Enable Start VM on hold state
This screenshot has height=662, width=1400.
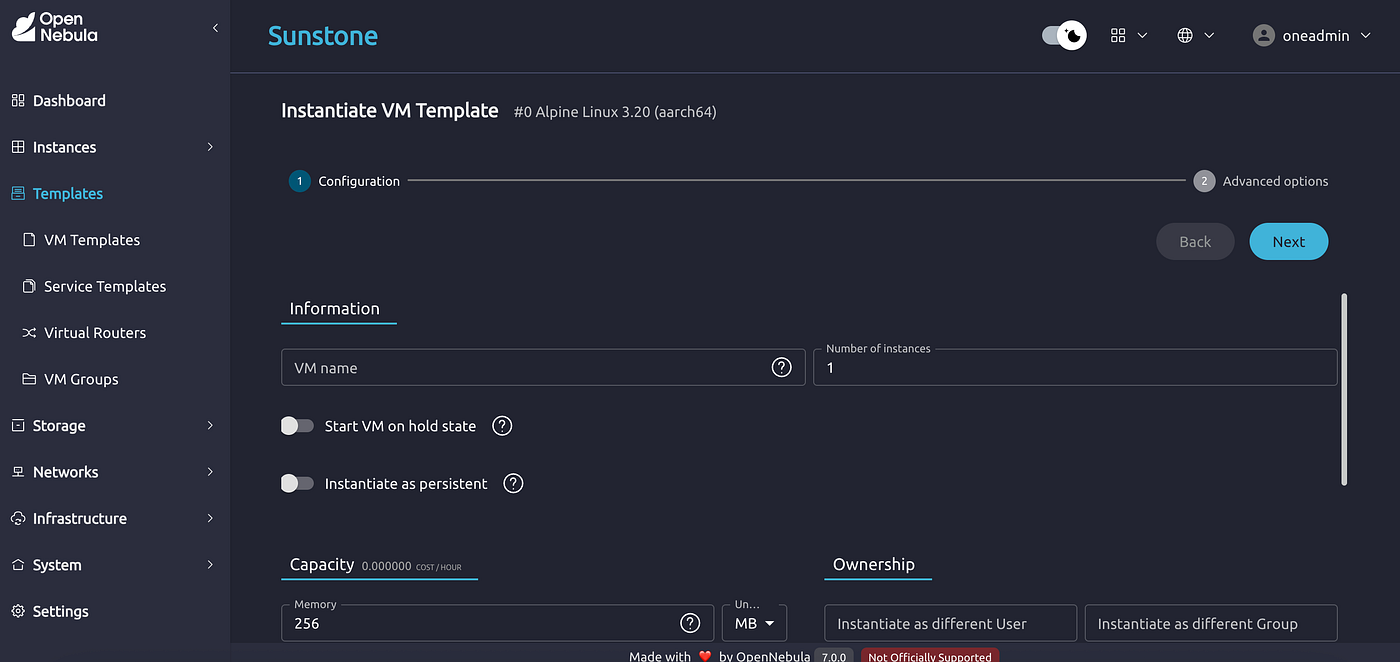pyautogui.click(x=297, y=426)
